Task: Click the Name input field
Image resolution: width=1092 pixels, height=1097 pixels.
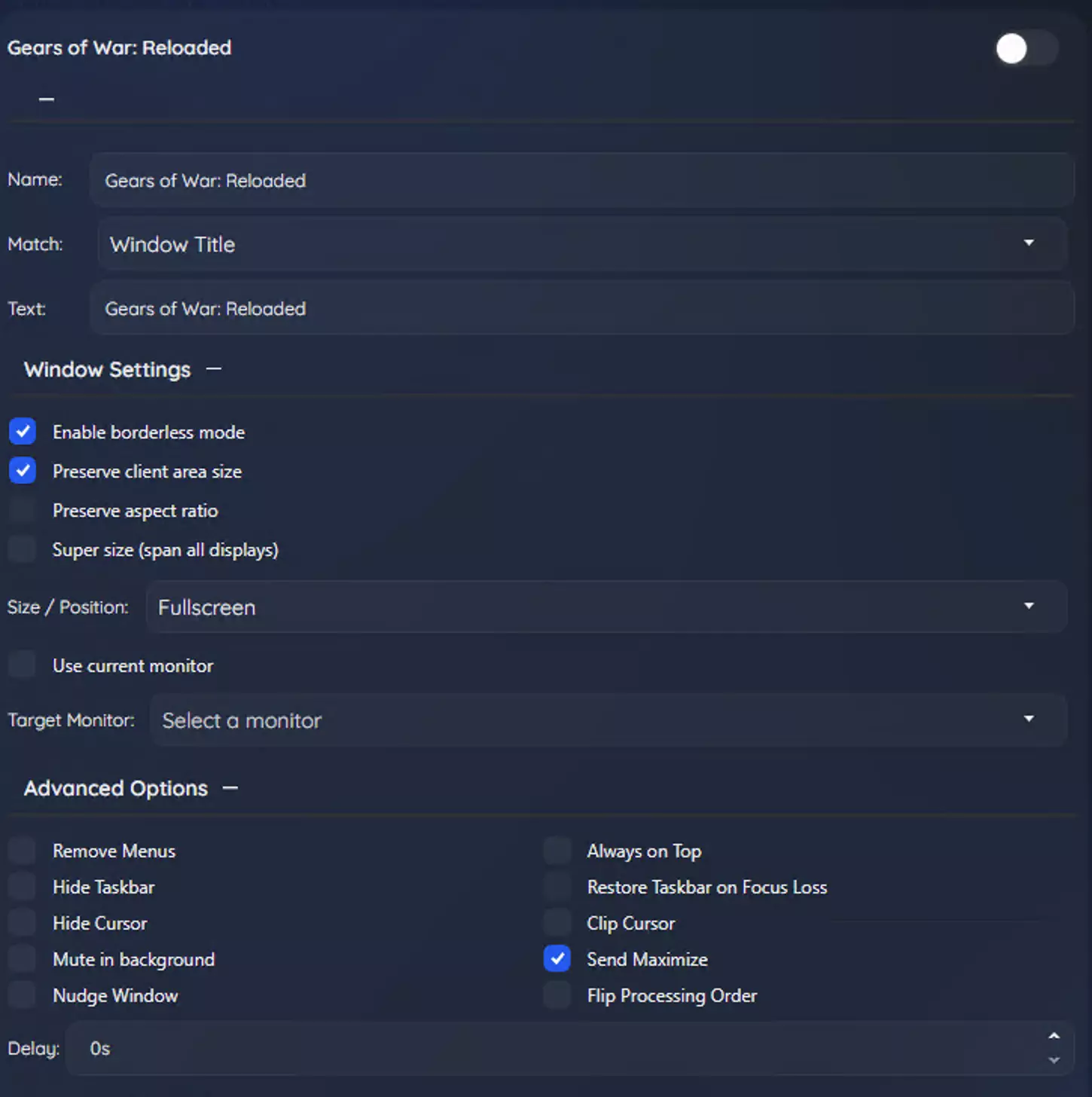Action: click(581, 181)
